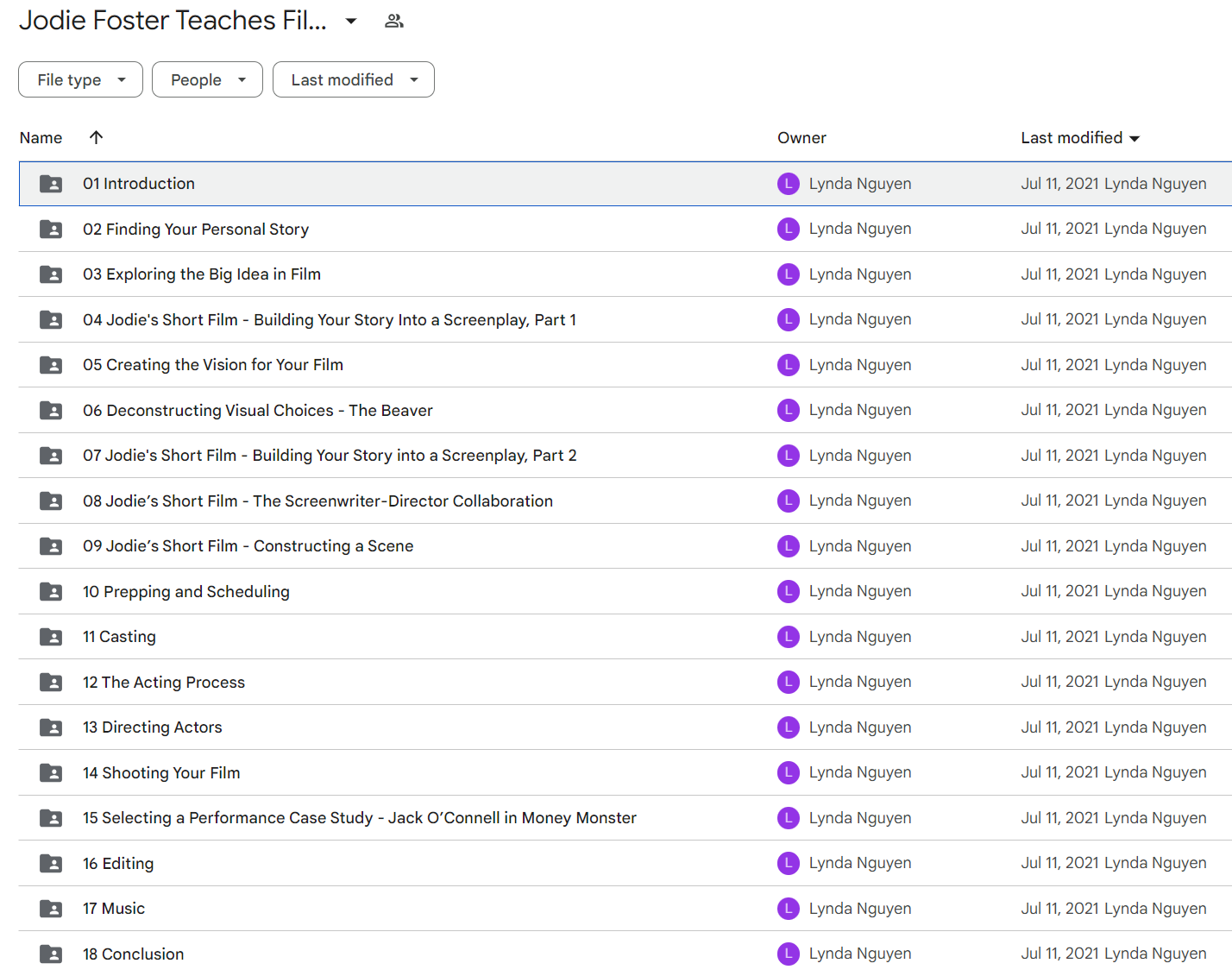Click the modified date in 10 Prepping row
Image resolution: width=1232 pixels, height=976 pixels.
[1059, 591]
